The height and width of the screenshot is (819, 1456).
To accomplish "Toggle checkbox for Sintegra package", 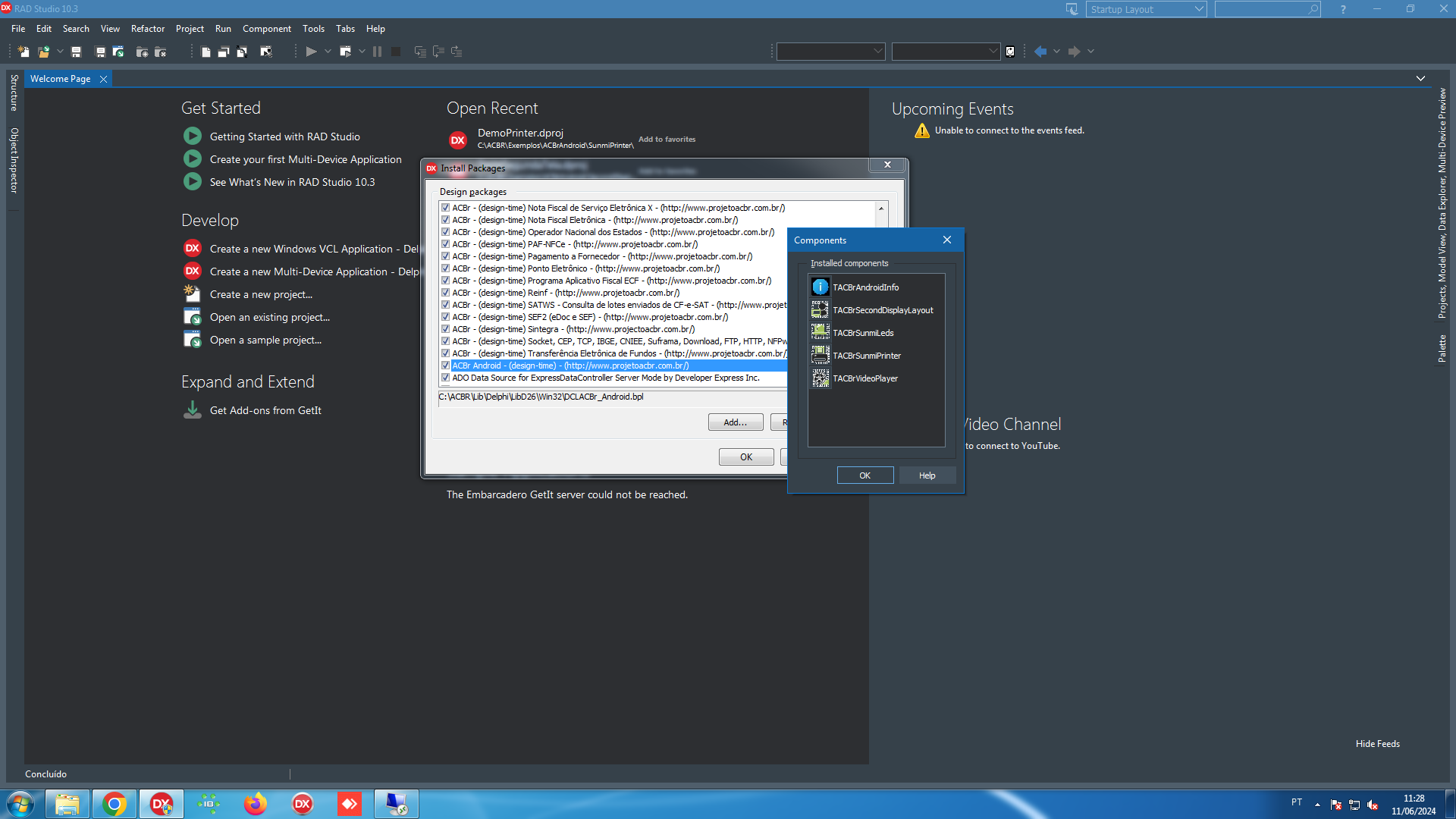I will click(x=446, y=329).
